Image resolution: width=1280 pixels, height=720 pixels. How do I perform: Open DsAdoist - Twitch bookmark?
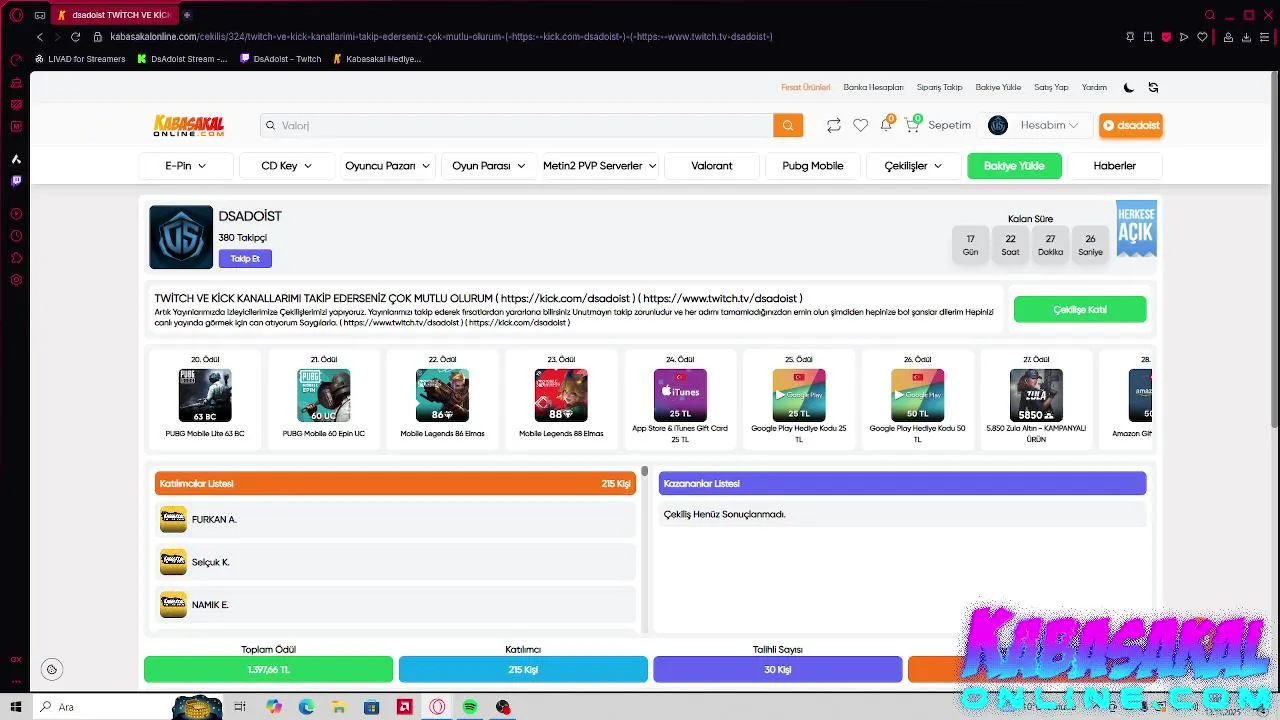(x=280, y=59)
